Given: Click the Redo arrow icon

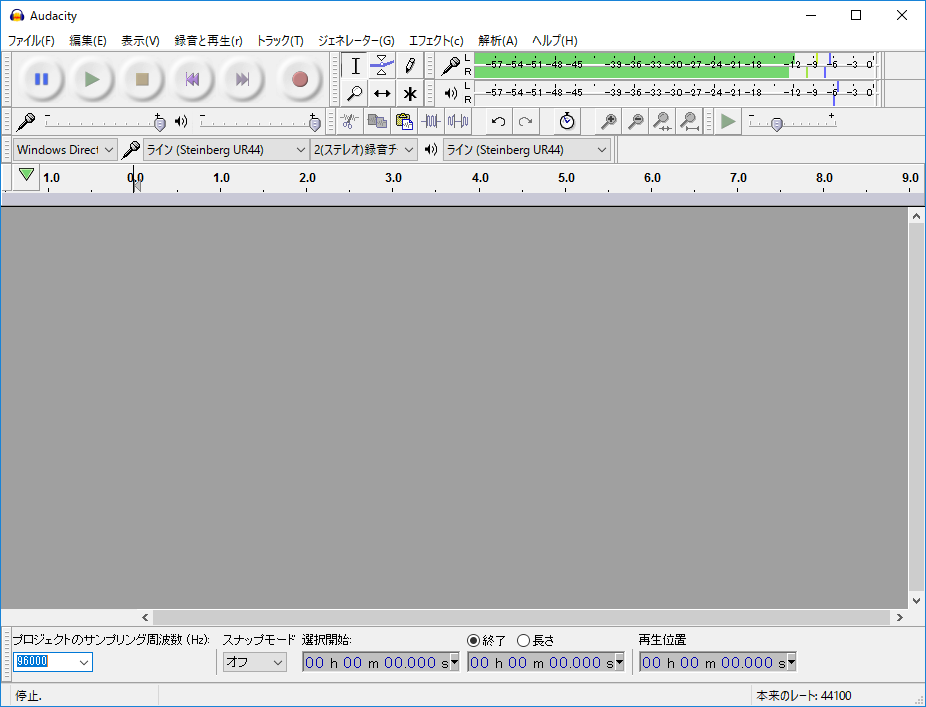Looking at the screenshot, I should pyautogui.click(x=526, y=122).
